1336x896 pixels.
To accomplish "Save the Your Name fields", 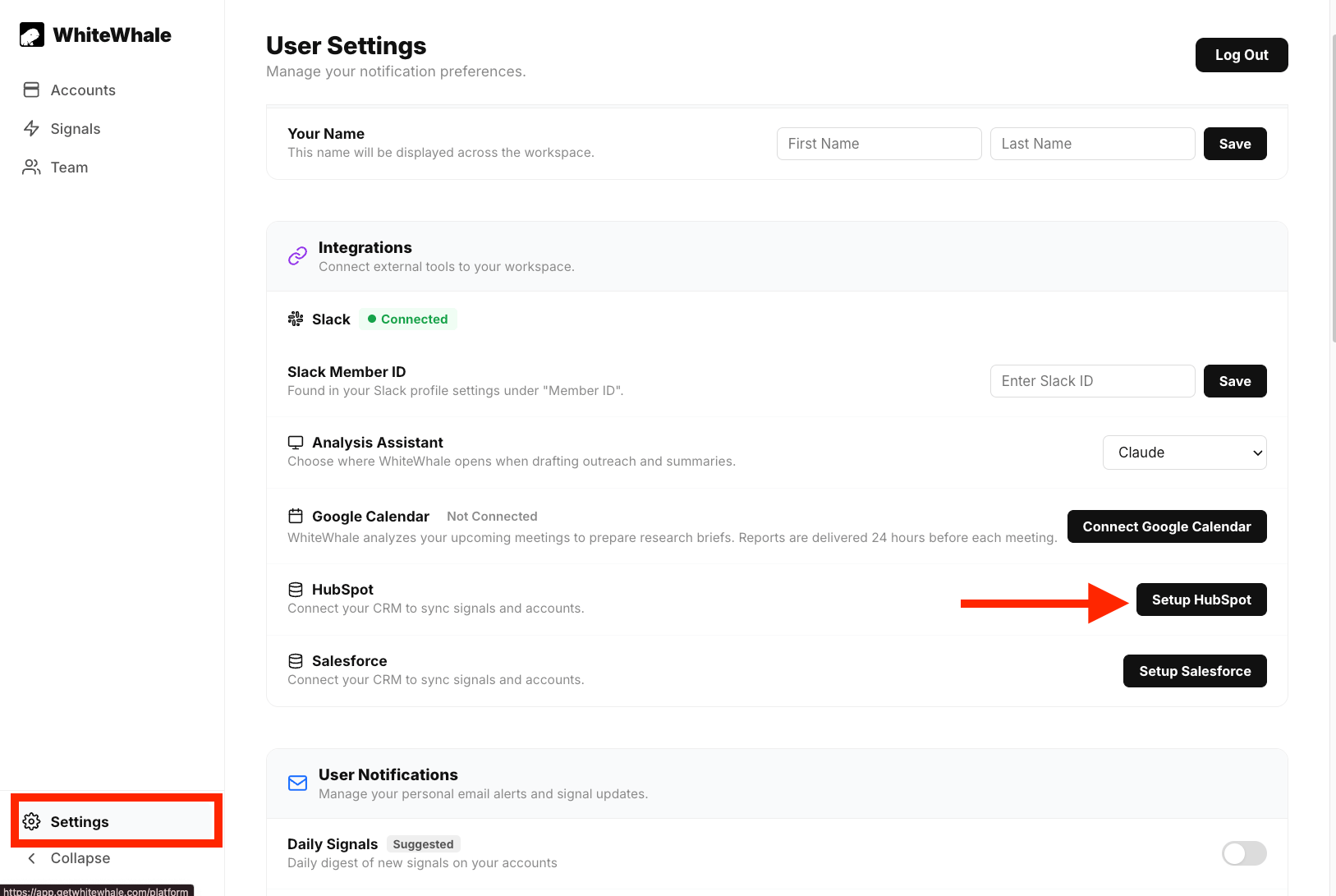I will [1235, 144].
